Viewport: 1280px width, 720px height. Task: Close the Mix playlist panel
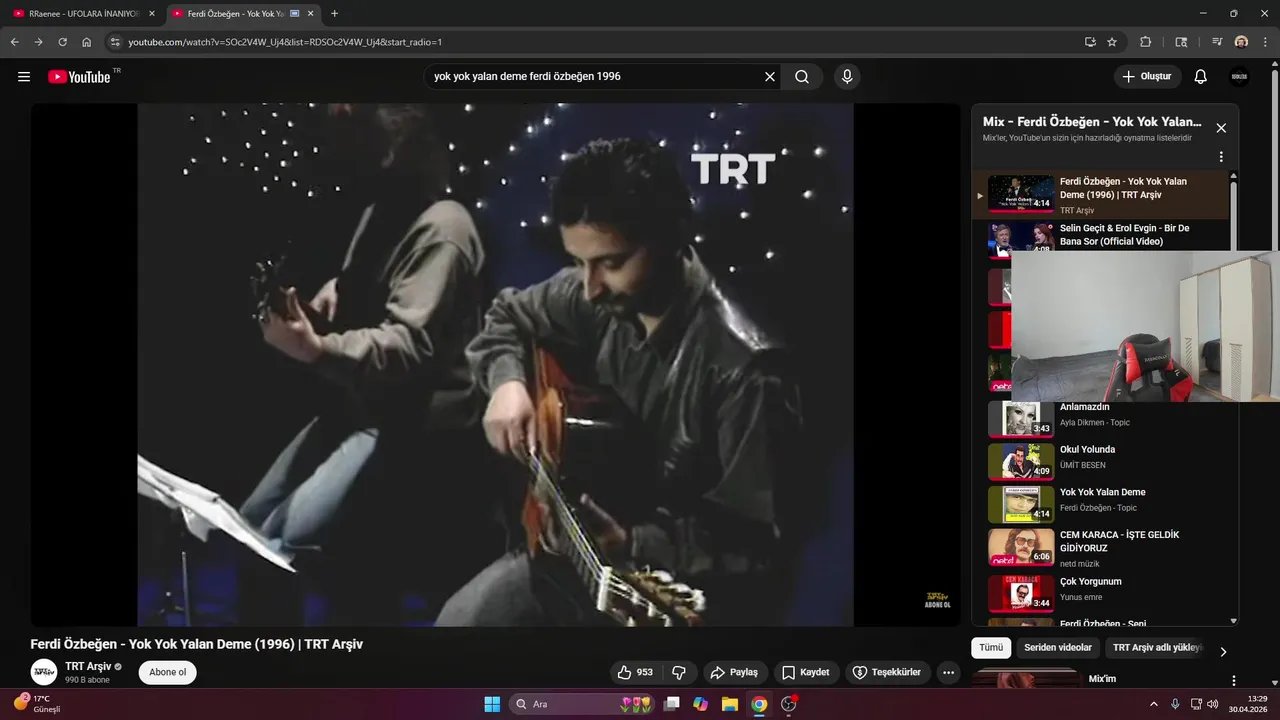click(x=1221, y=128)
